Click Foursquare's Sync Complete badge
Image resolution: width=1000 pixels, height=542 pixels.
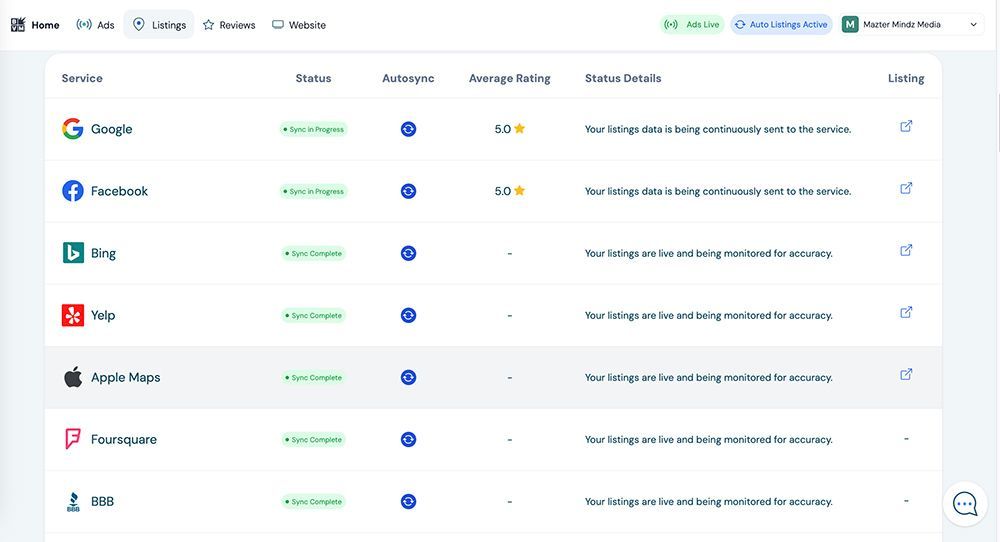[313, 439]
